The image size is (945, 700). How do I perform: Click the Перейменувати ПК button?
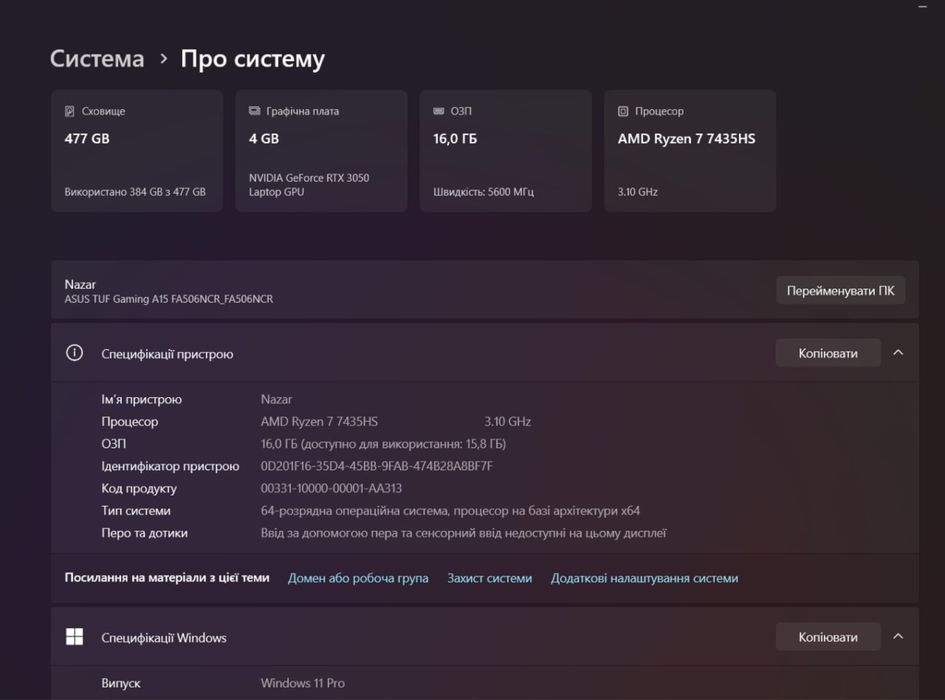tap(840, 291)
